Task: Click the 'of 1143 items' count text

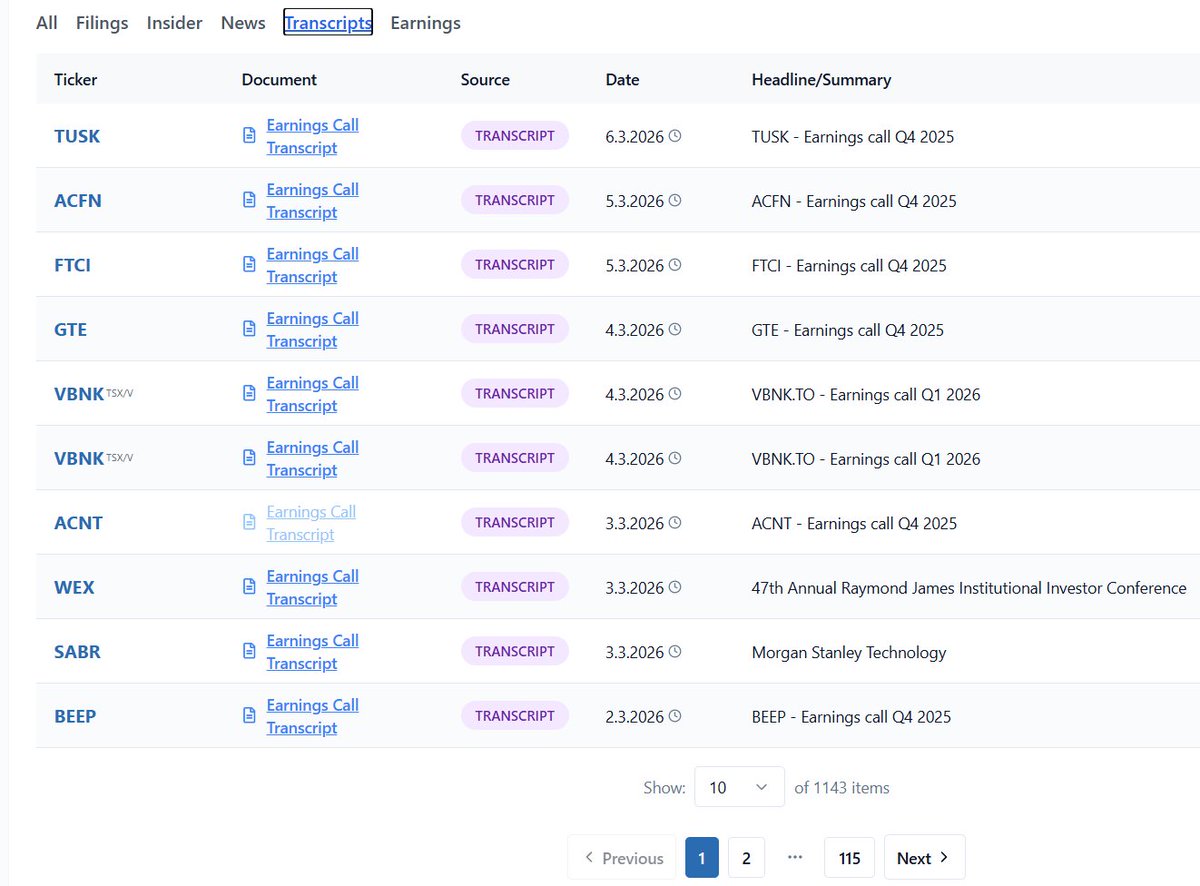Action: pos(842,787)
